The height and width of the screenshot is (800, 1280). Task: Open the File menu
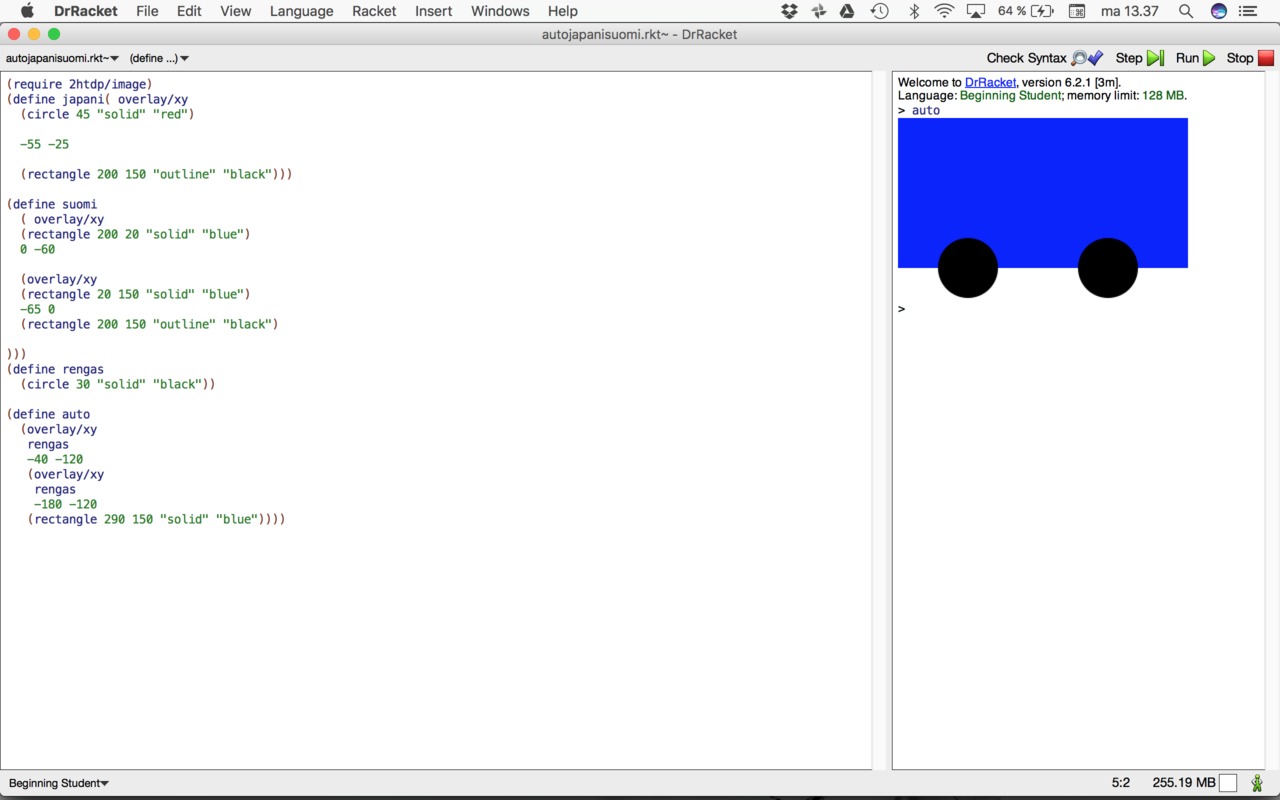(147, 11)
